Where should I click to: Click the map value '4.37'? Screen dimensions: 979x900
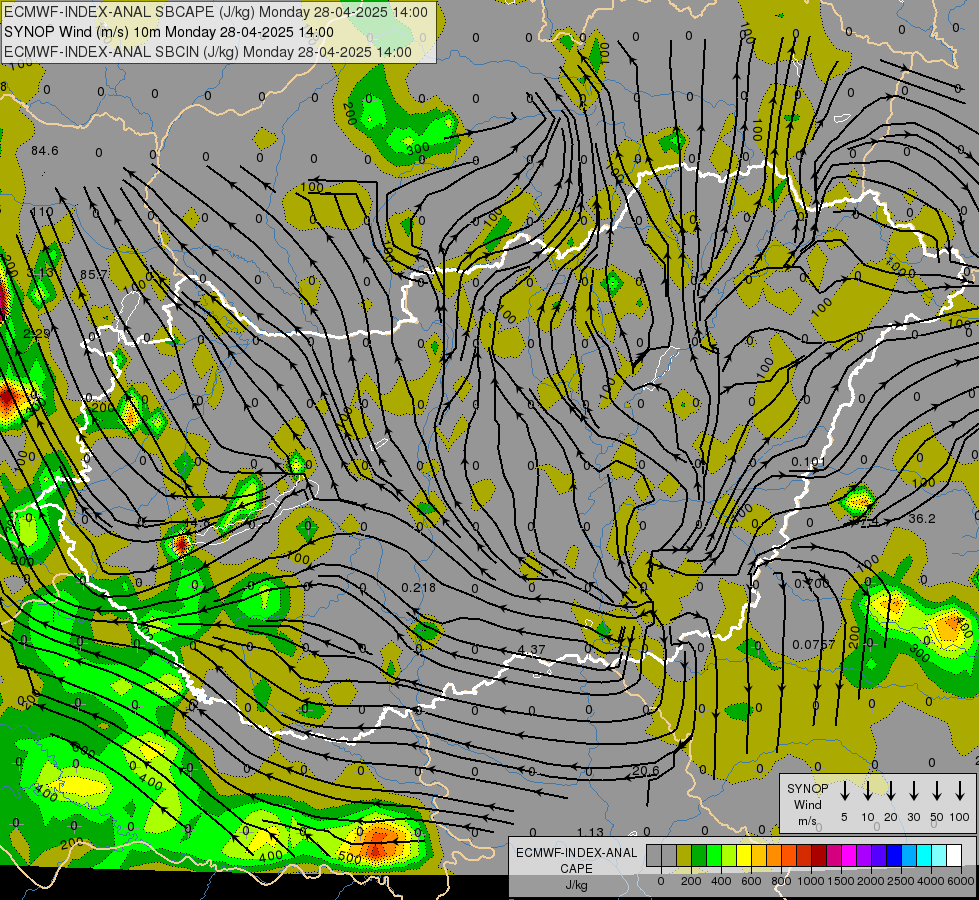tap(531, 650)
